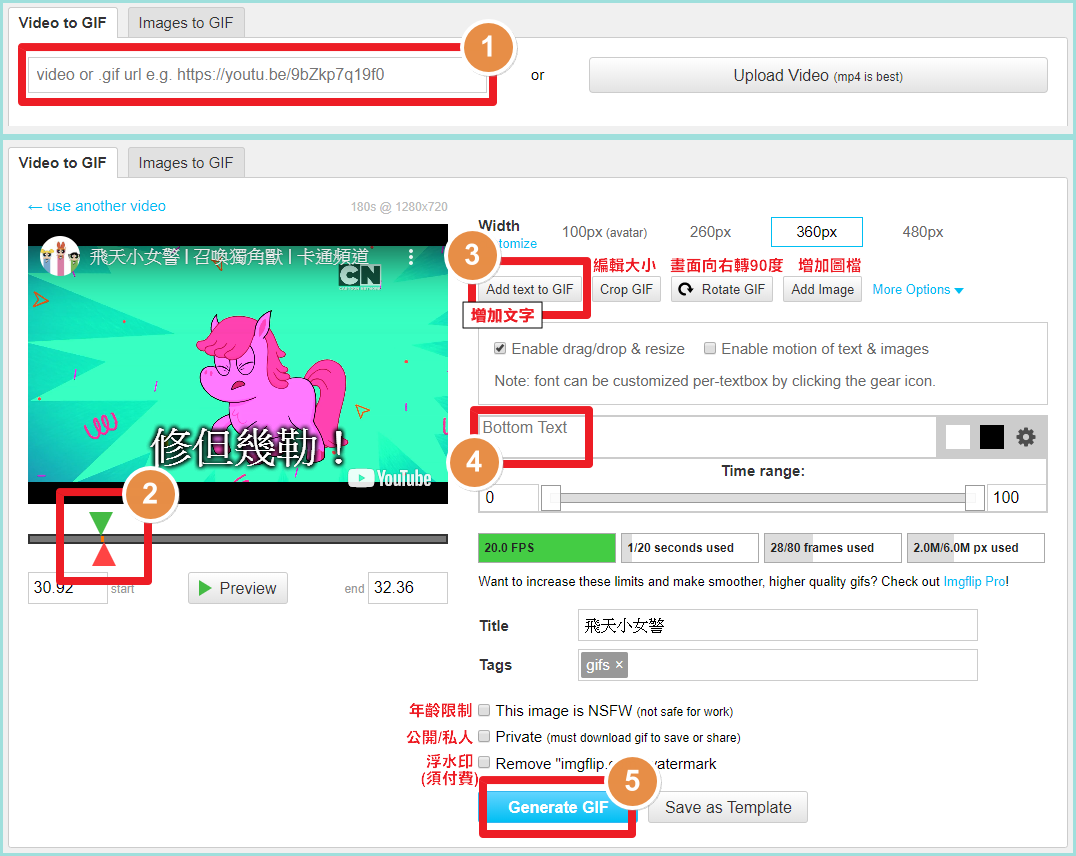Click the channel avatar in the video header
The width and height of the screenshot is (1076, 856).
[x=59, y=256]
